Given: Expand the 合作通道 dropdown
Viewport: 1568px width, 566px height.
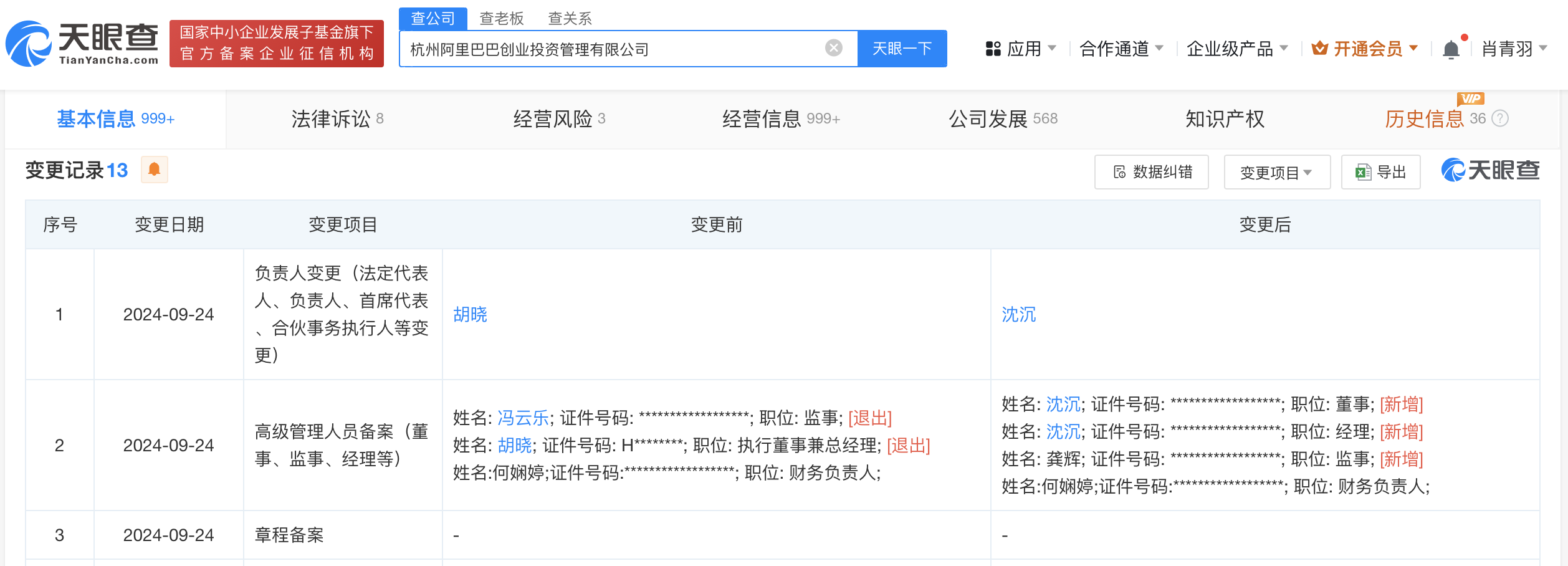Looking at the screenshot, I should coord(1159,48).
